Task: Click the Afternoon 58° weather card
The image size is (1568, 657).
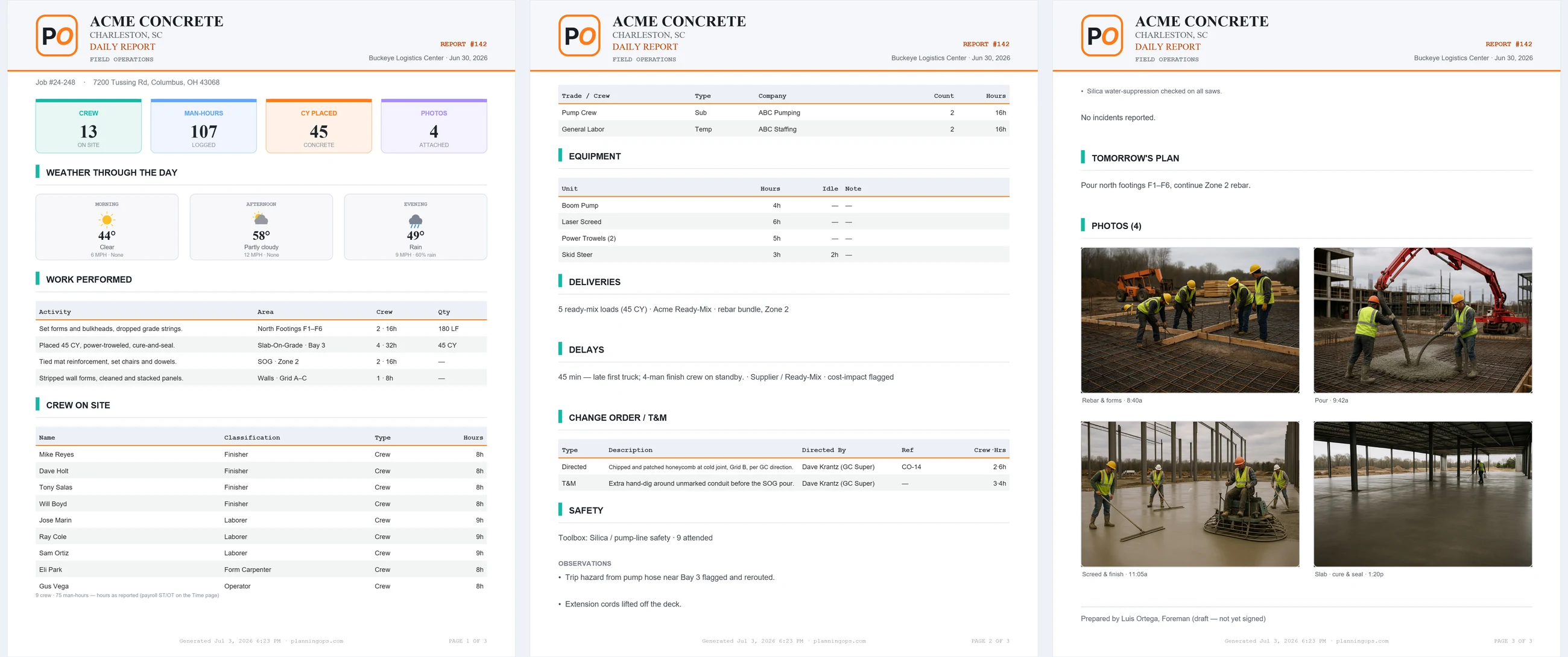Action: pyautogui.click(x=261, y=227)
